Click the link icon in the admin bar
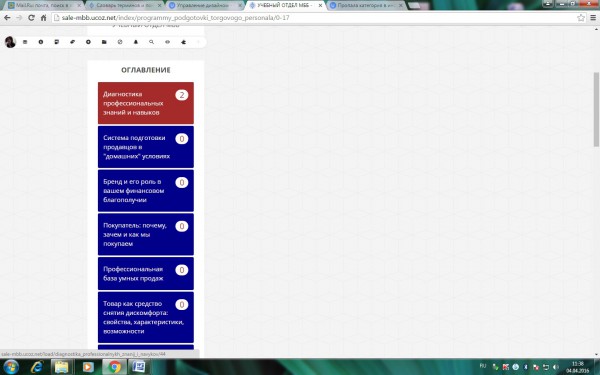600x375 pixels. [72, 42]
